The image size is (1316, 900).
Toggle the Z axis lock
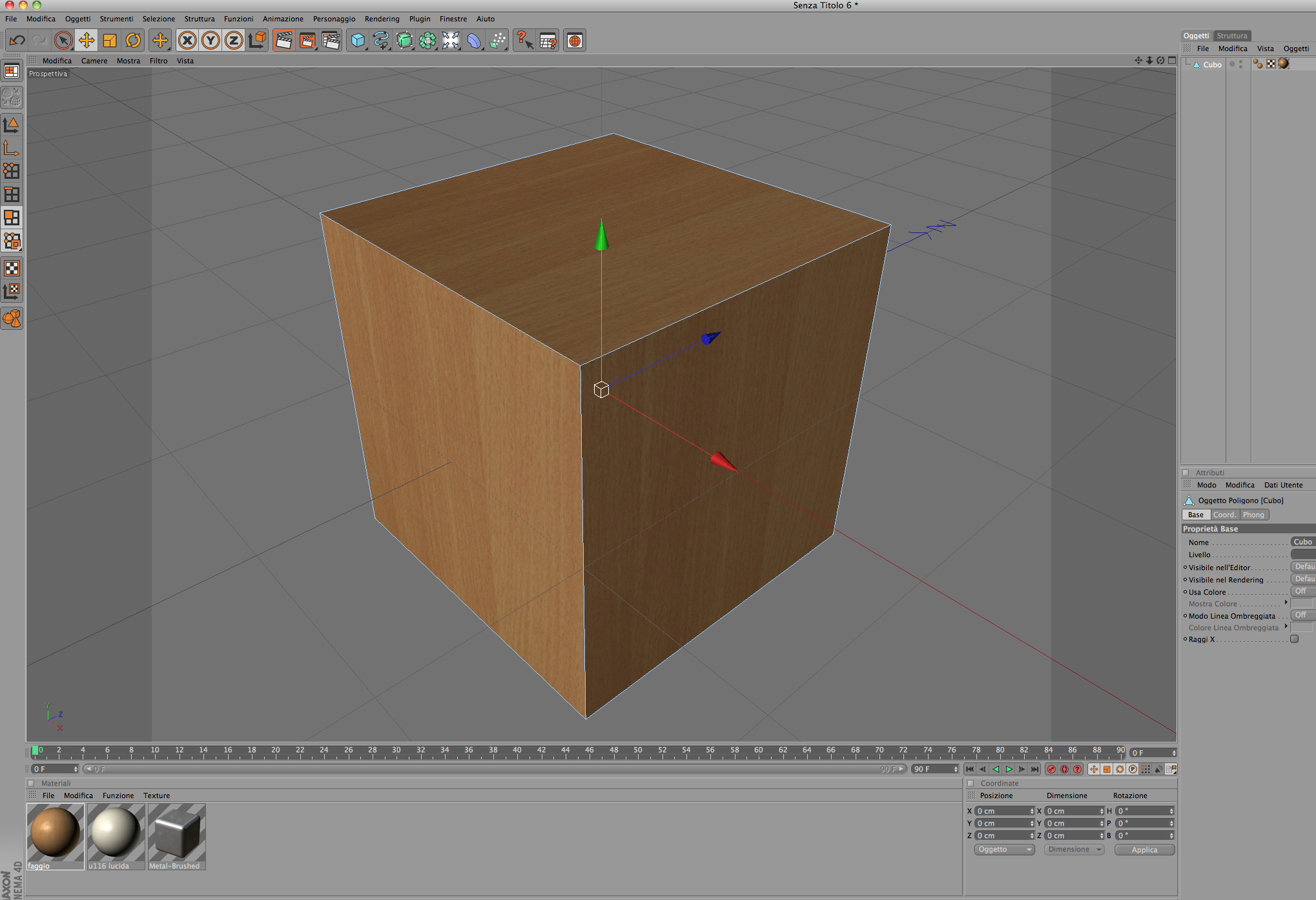tap(234, 41)
